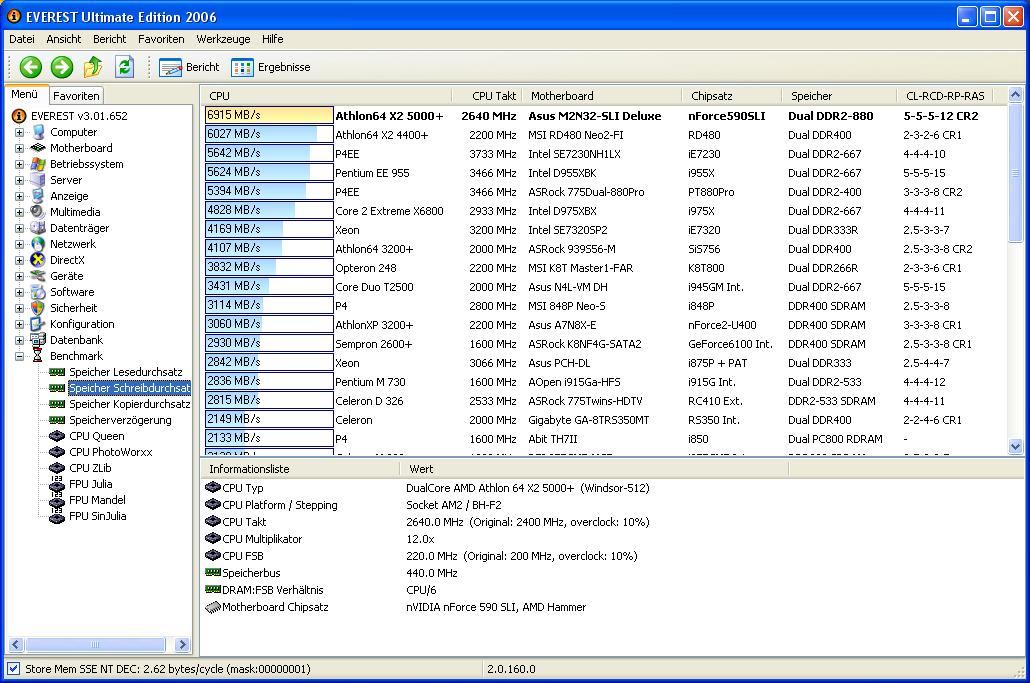Sort by CPU Takt column header
Viewport: 1030px width, 683px height.
487,96
